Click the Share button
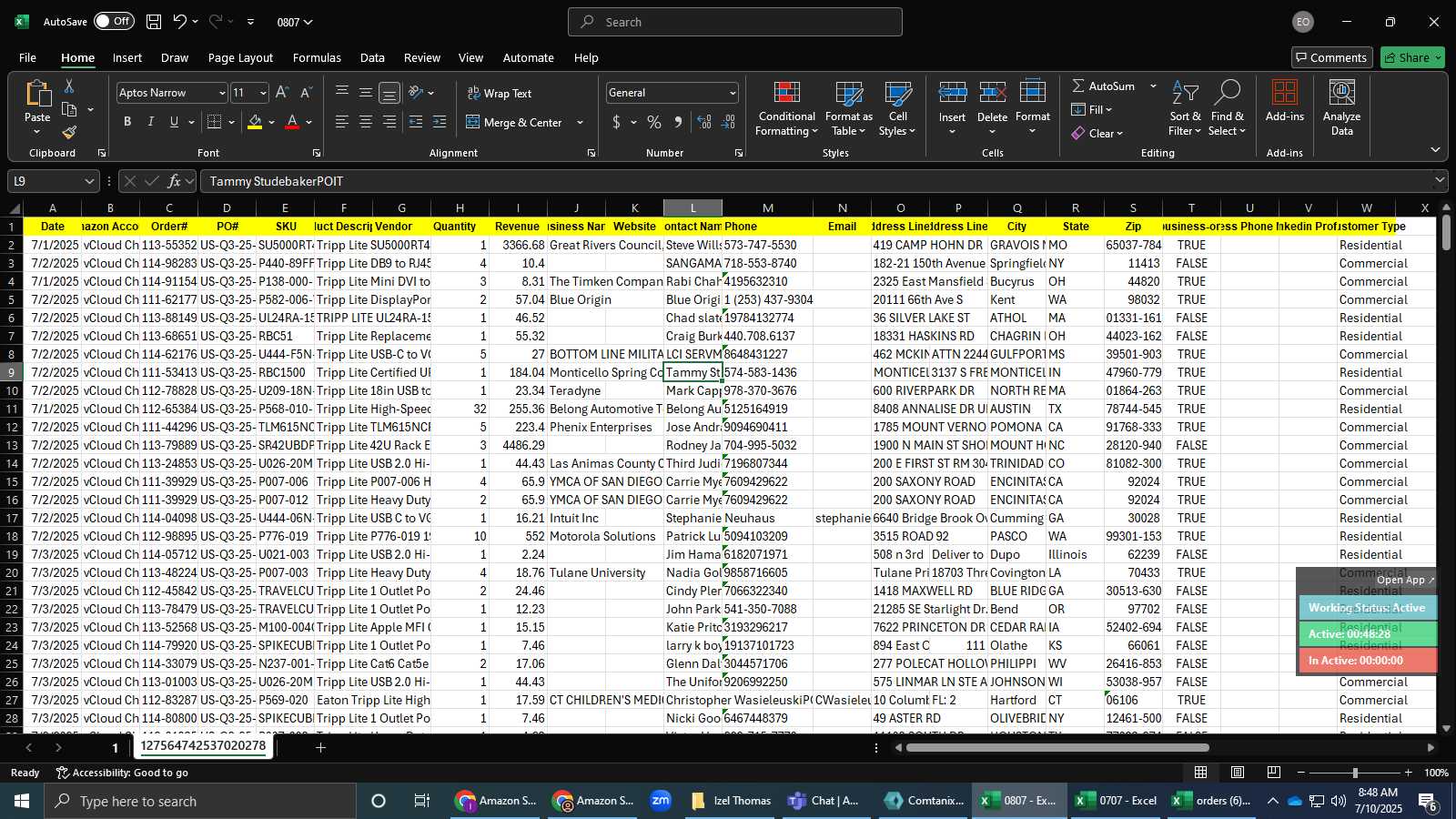Screen dimensions: 1456x819 [x=1412, y=57]
